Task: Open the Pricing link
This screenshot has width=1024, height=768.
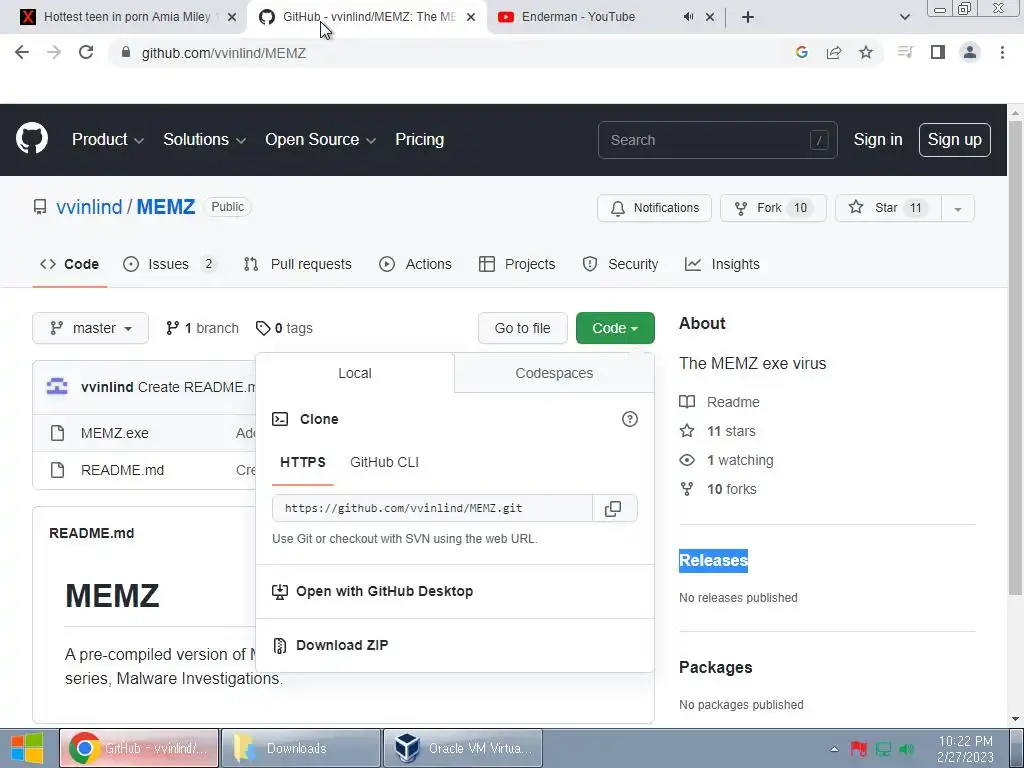Action: 419,139
